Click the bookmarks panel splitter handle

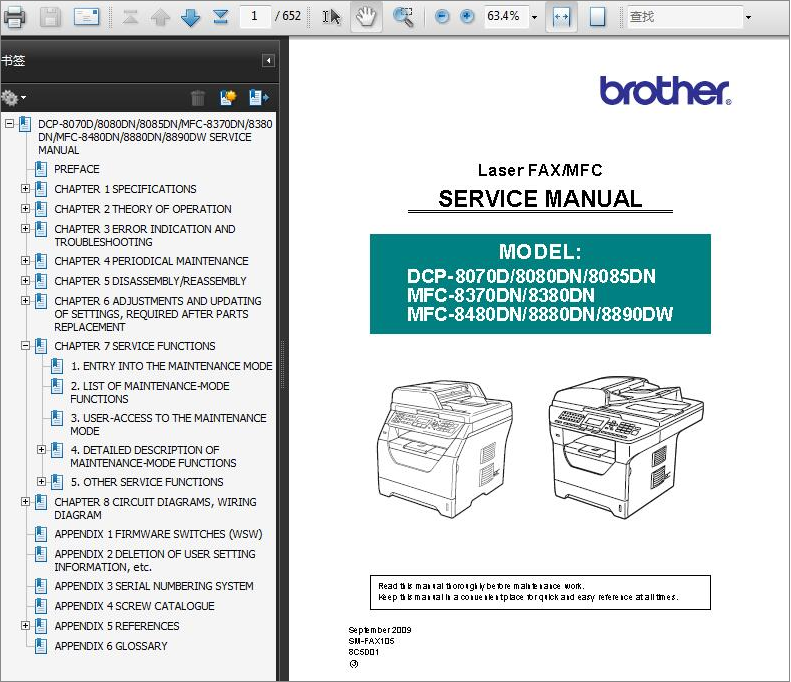(282, 364)
